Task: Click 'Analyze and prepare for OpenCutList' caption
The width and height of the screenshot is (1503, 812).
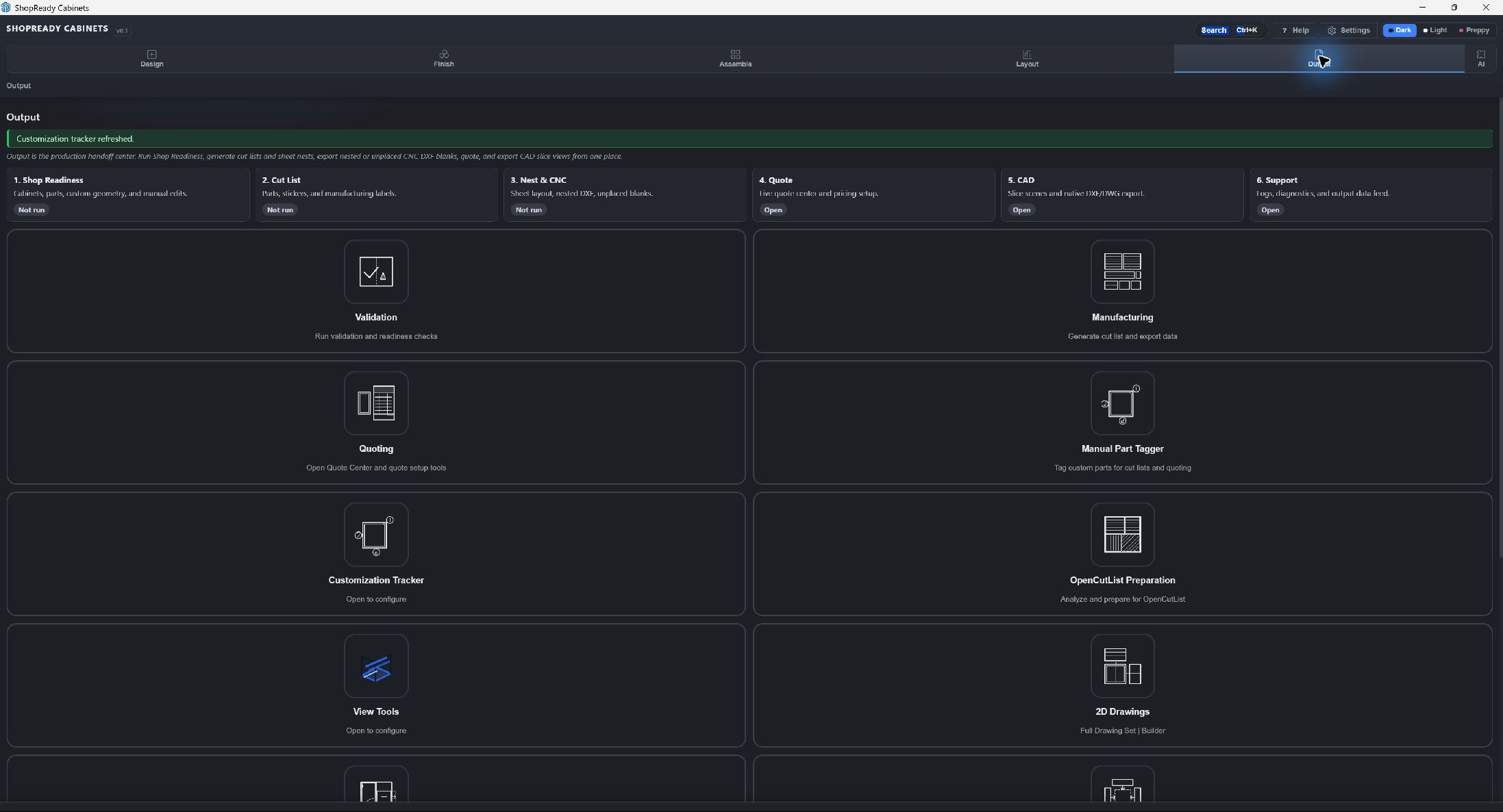Action: [x=1122, y=599]
